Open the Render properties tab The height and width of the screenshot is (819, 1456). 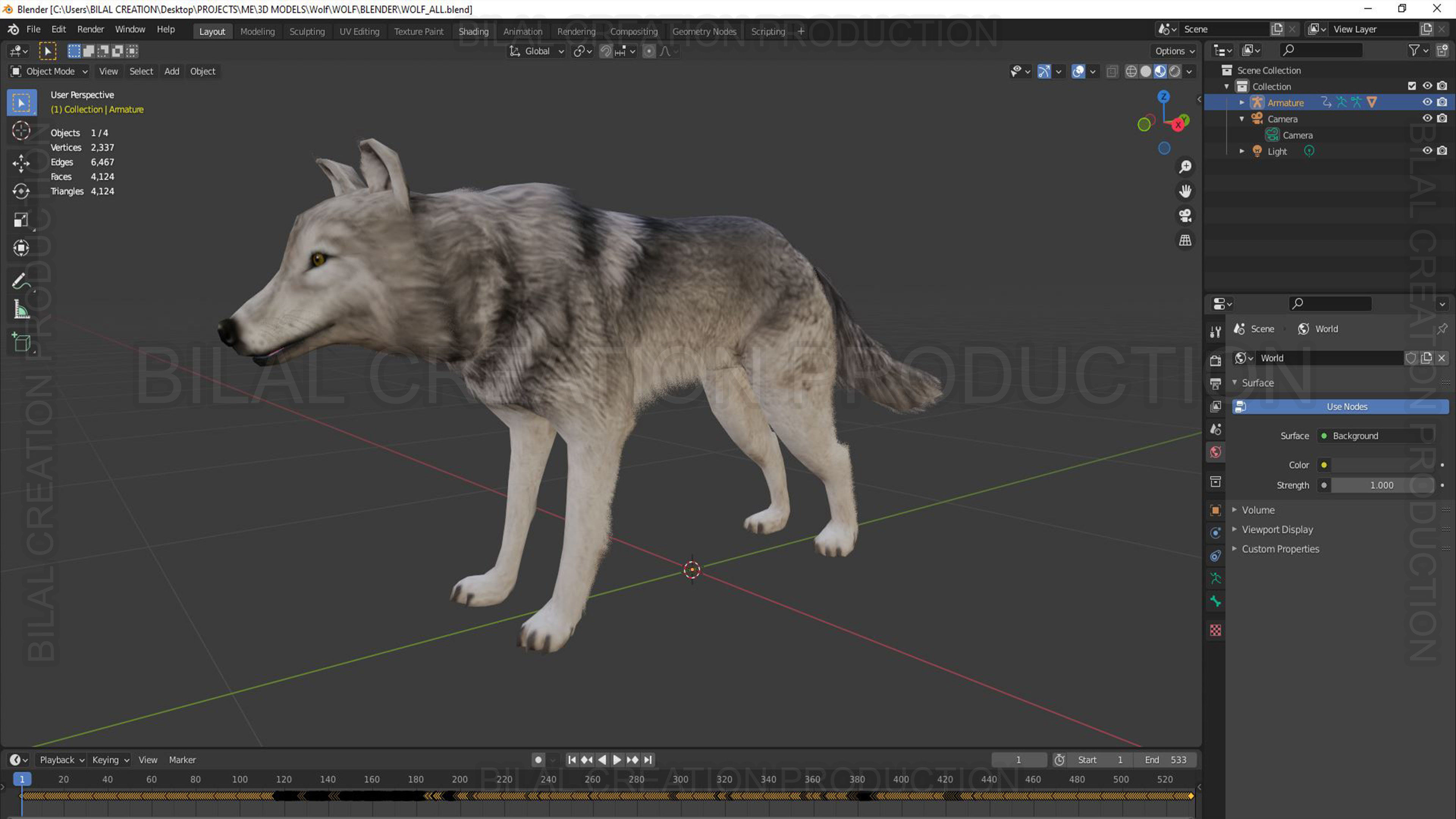[1215, 361]
